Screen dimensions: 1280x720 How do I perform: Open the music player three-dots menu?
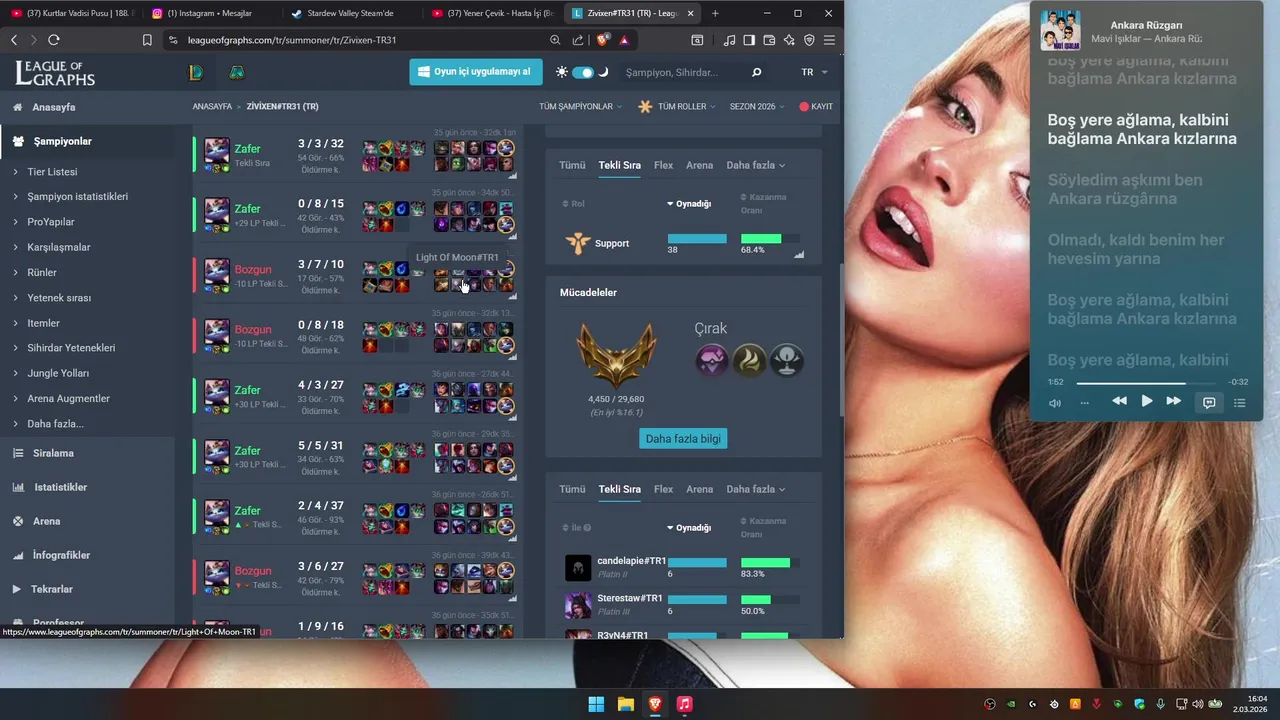pos(1084,403)
